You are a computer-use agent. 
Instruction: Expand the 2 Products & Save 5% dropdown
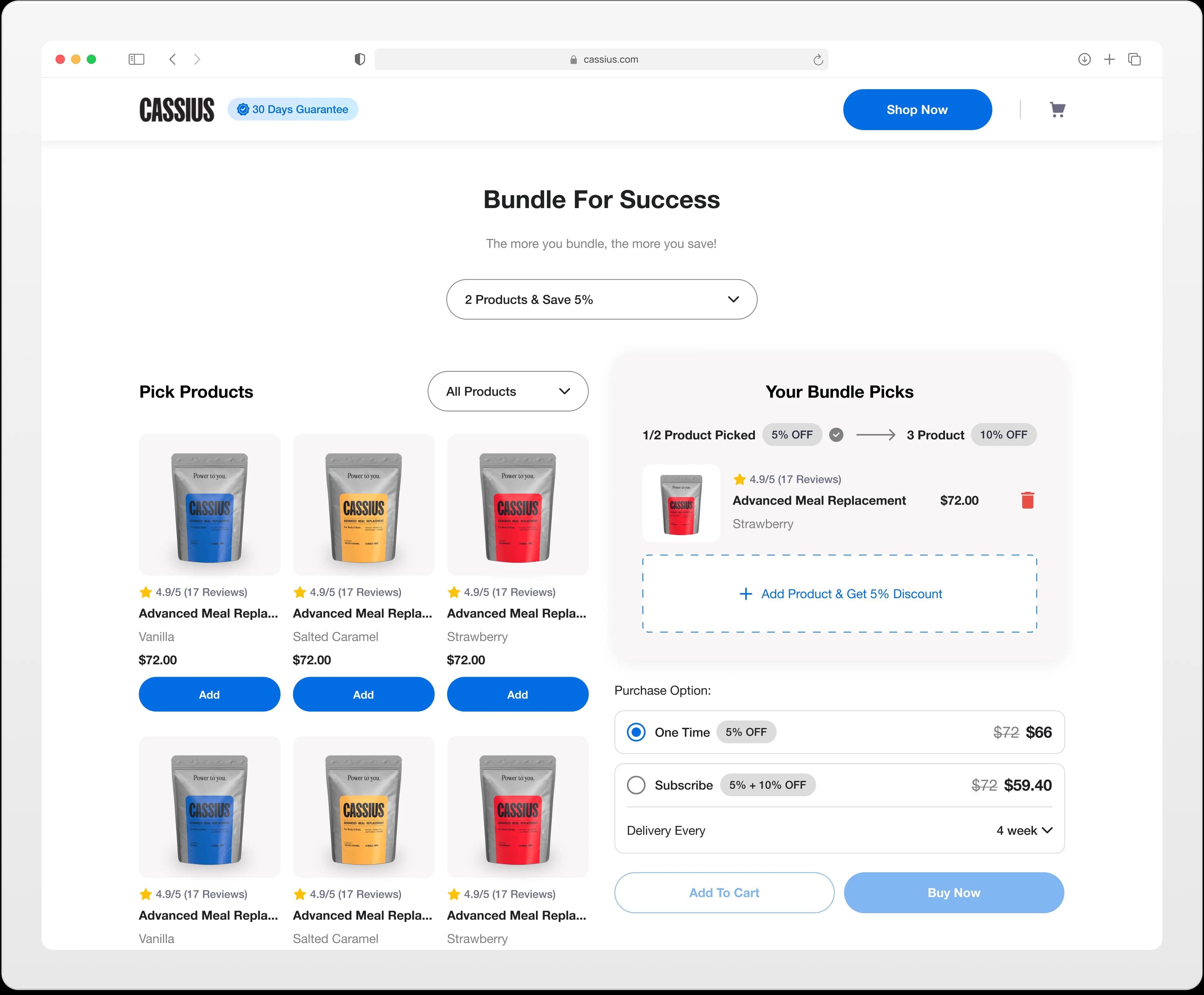601,299
